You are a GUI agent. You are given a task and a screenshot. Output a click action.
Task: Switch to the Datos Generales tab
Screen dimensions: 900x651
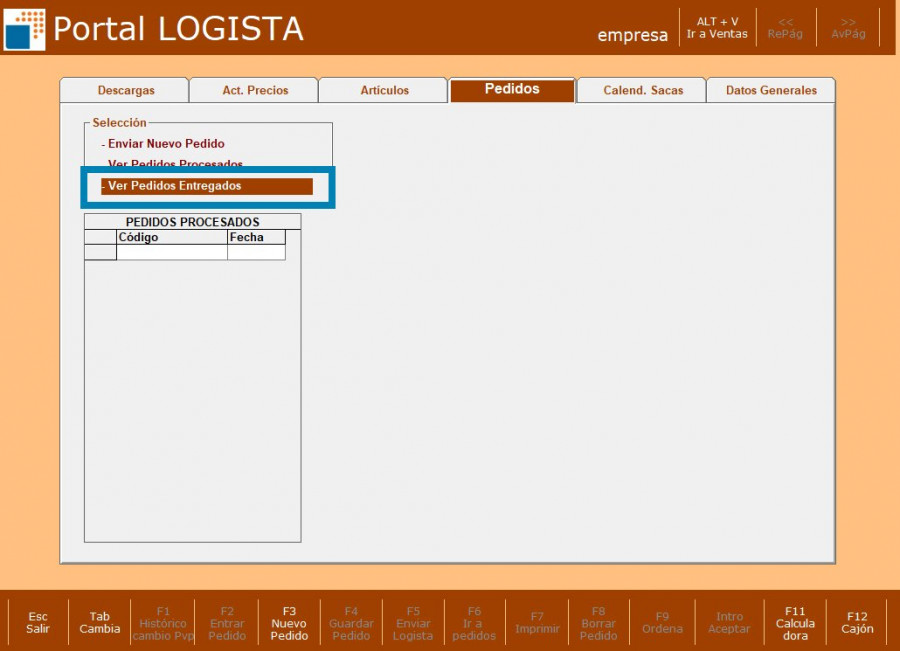coord(771,91)
